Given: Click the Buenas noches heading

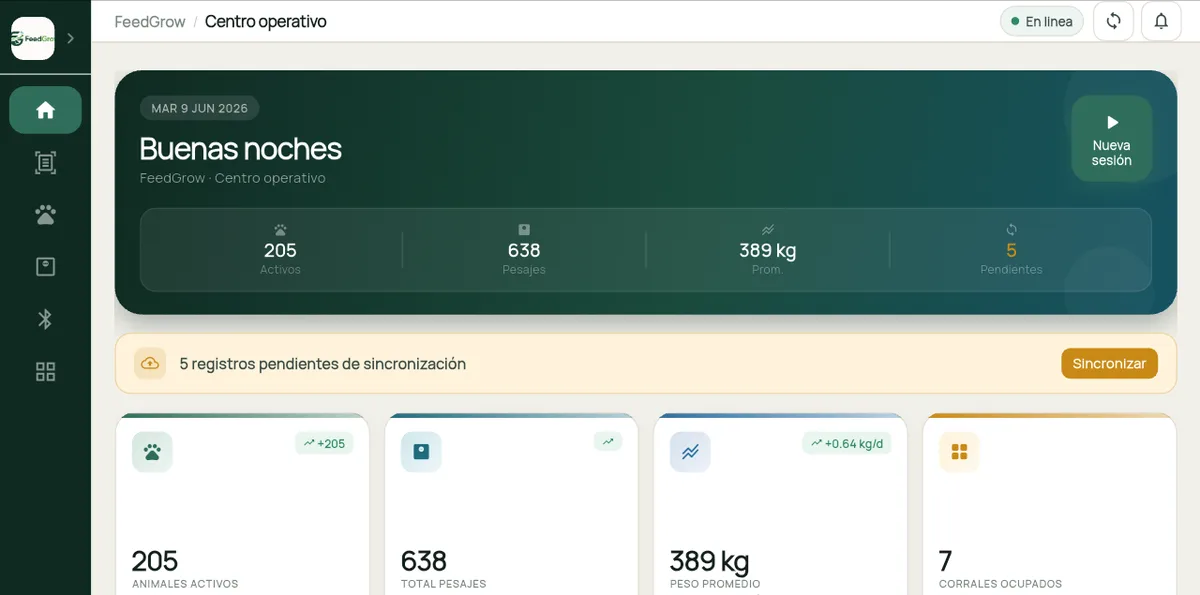Looking at the screenshot, I should click(x=240, y=148).
